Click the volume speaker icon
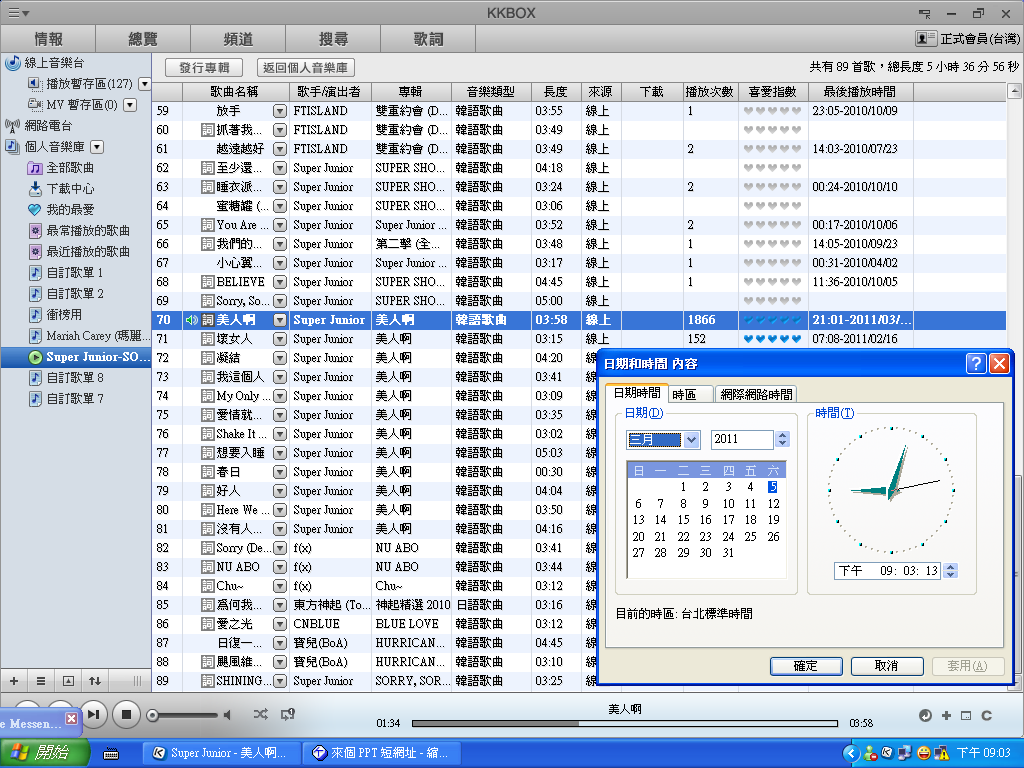The image size is (1024, 768). [x=227, y=715]
